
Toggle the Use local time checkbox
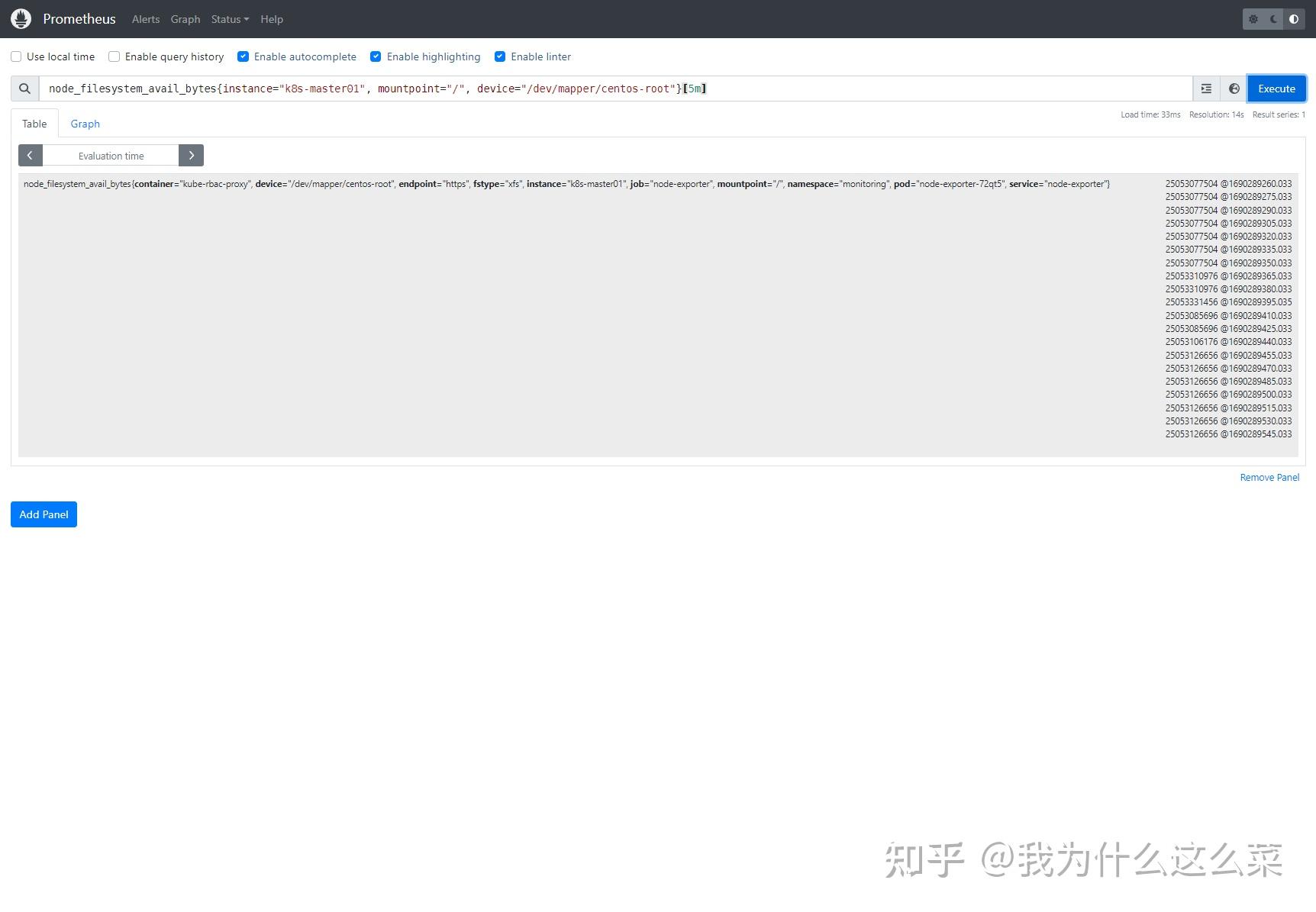[x=16, y=56]
